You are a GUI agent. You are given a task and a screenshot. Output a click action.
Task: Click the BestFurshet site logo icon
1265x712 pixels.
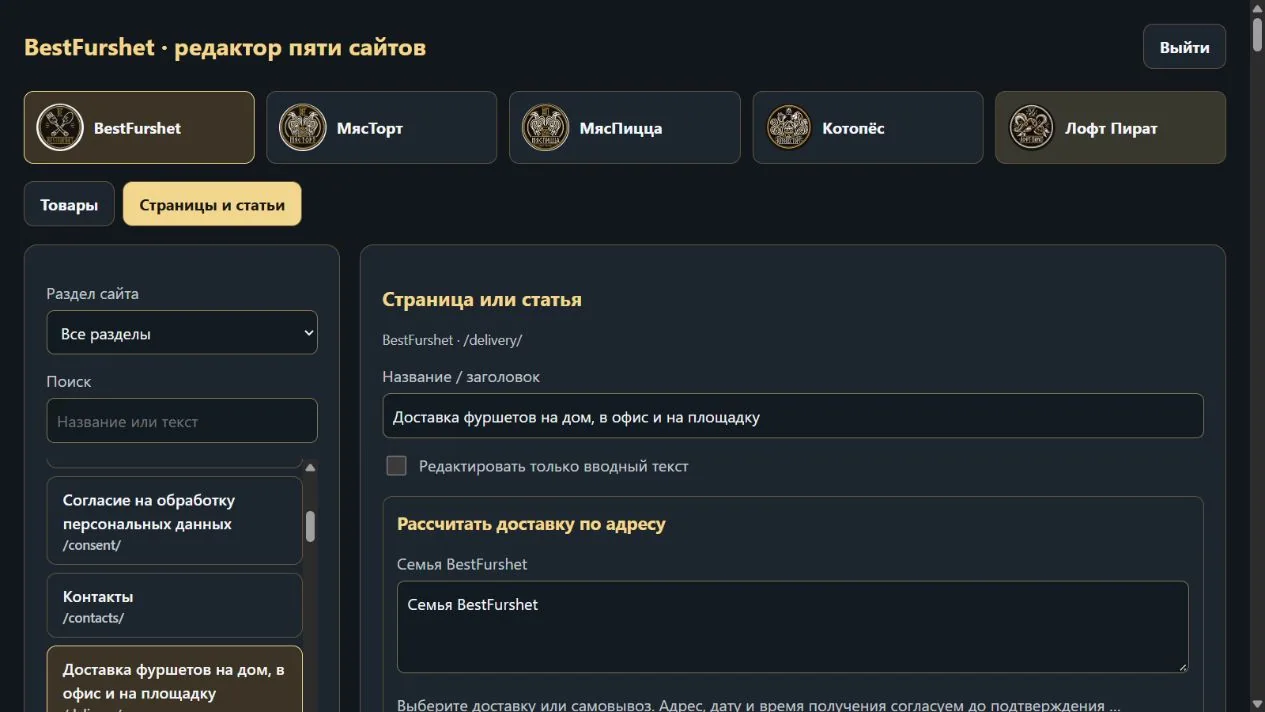point(60,128)
